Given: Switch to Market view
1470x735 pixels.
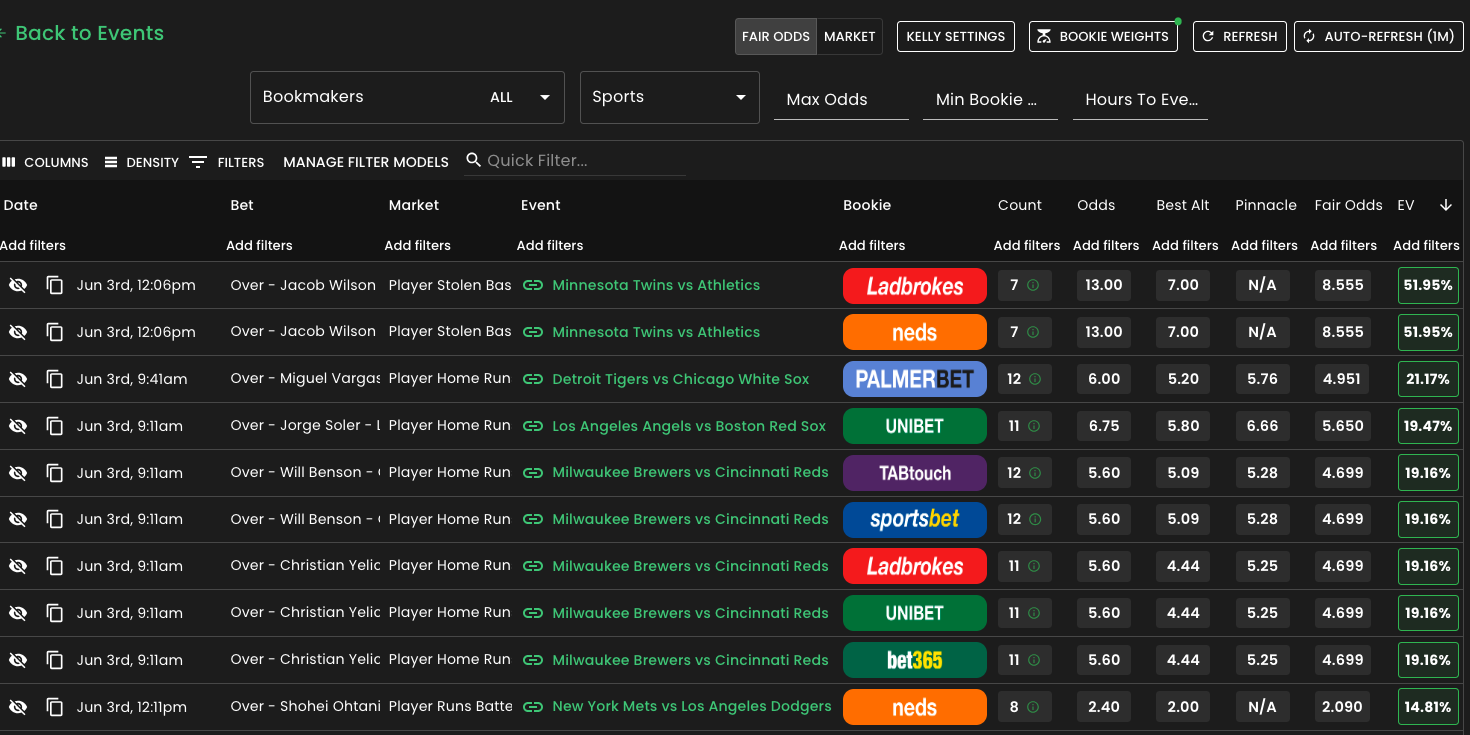Looking at the screenshot, I should point(850,36).
